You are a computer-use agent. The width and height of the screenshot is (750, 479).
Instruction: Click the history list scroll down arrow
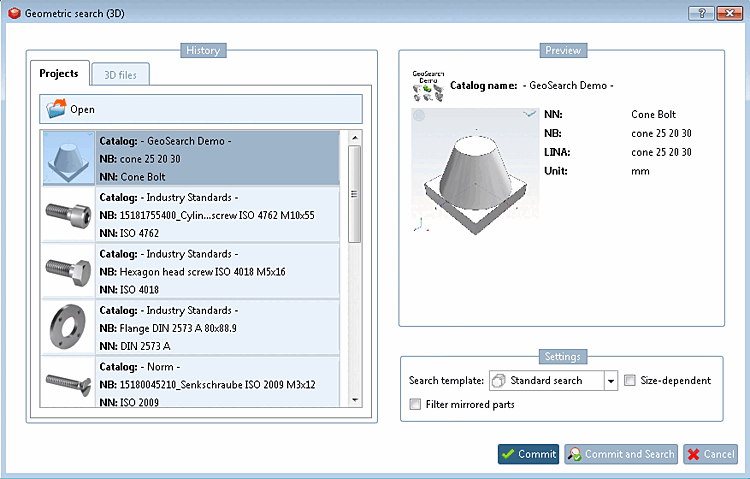(x=354, y=400)
